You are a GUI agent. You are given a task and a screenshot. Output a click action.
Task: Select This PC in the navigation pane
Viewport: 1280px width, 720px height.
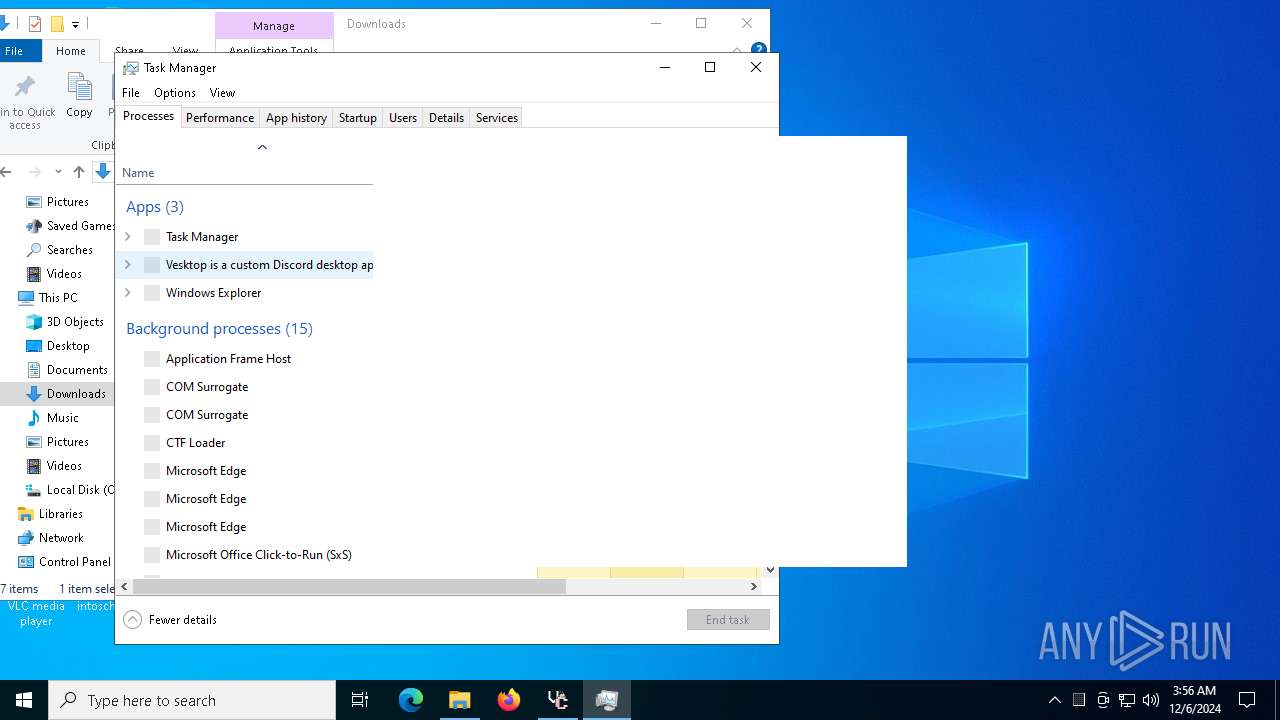pyautogui.click(x=57, y=298)
